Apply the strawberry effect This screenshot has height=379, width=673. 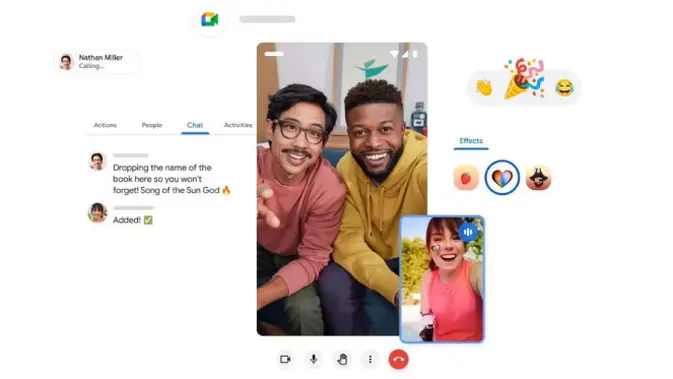pyautogui.click(x=466, y=177)
